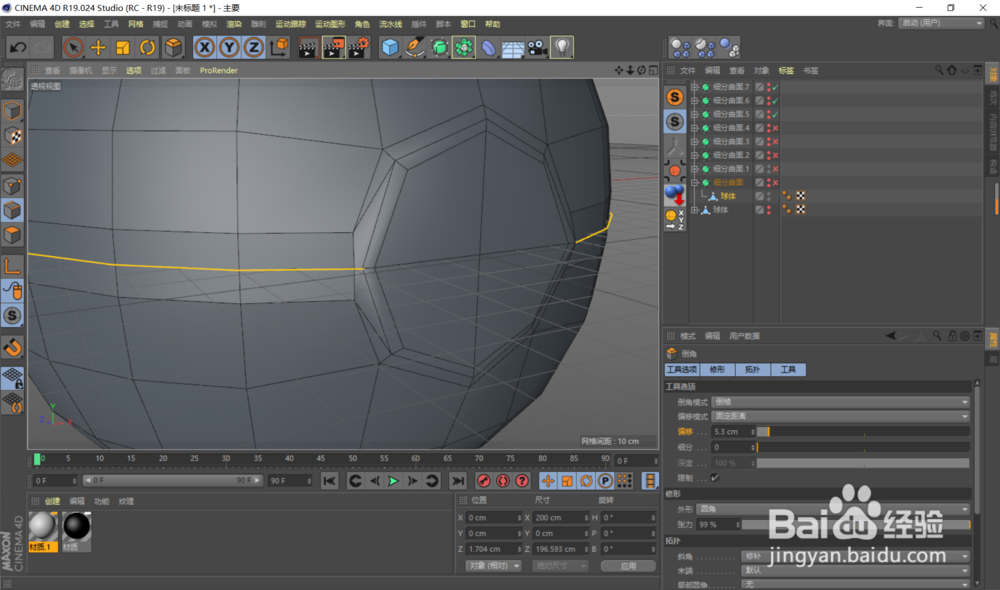The width and height of the screenshot is (1000, 590).
Task: Open Render Settings gear icon
Action: [x=359, y=47]
